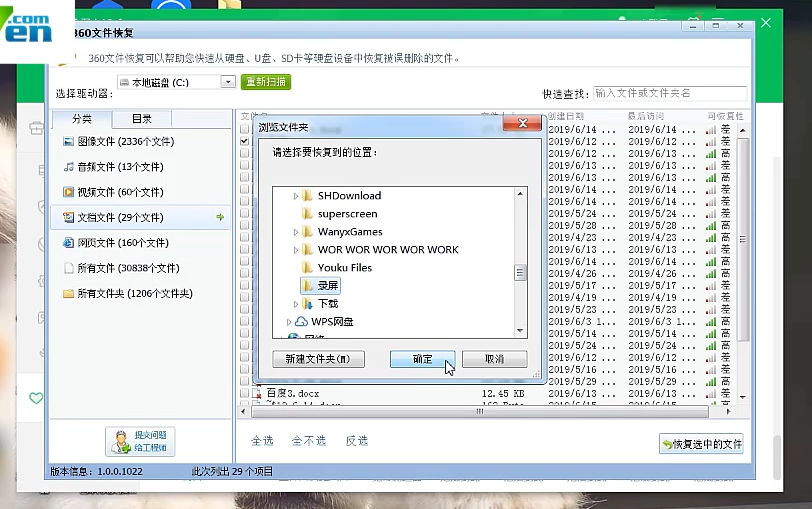The height and width of the screenshot is (509, 812).
Task: Click the folder tree vertical scrollbar thumb
Action: tap(520, 272)
